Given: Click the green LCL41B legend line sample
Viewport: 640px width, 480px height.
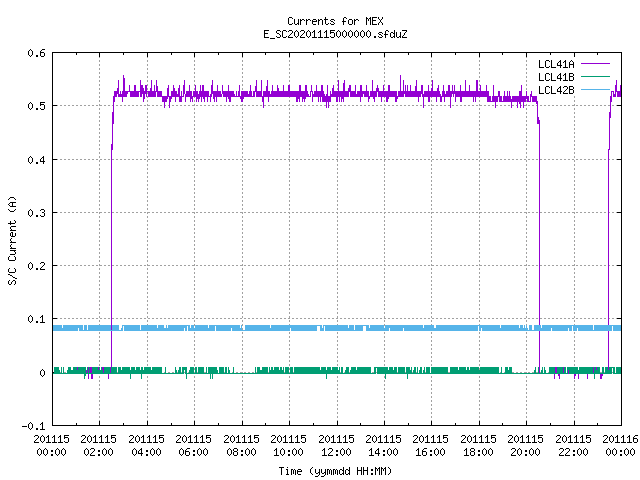Looking at the screenshot, I should pyautogui.click(x=595, y=77).
